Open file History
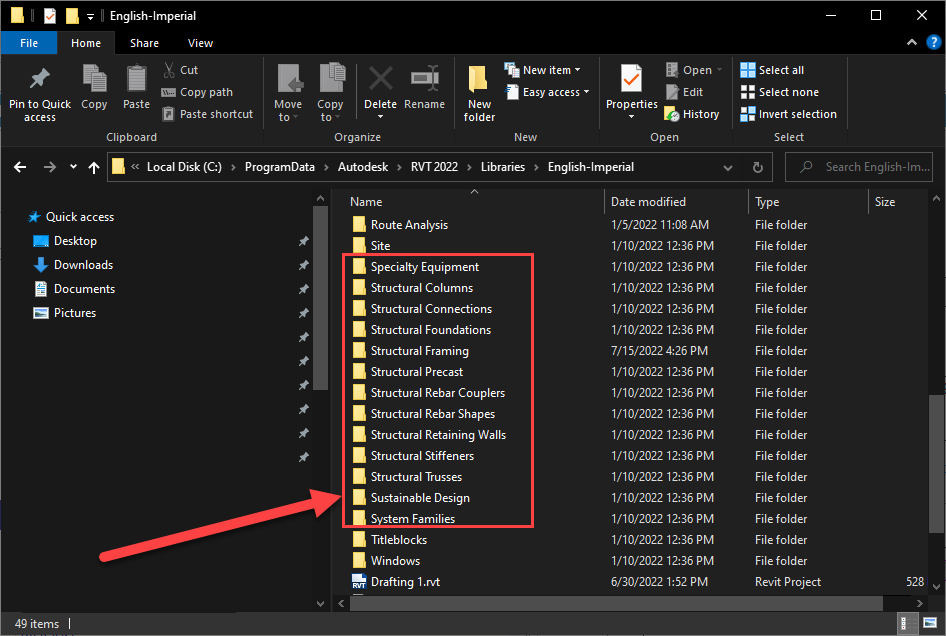The height and width of the screenshot is (636, 946). (x=692, y=114)
